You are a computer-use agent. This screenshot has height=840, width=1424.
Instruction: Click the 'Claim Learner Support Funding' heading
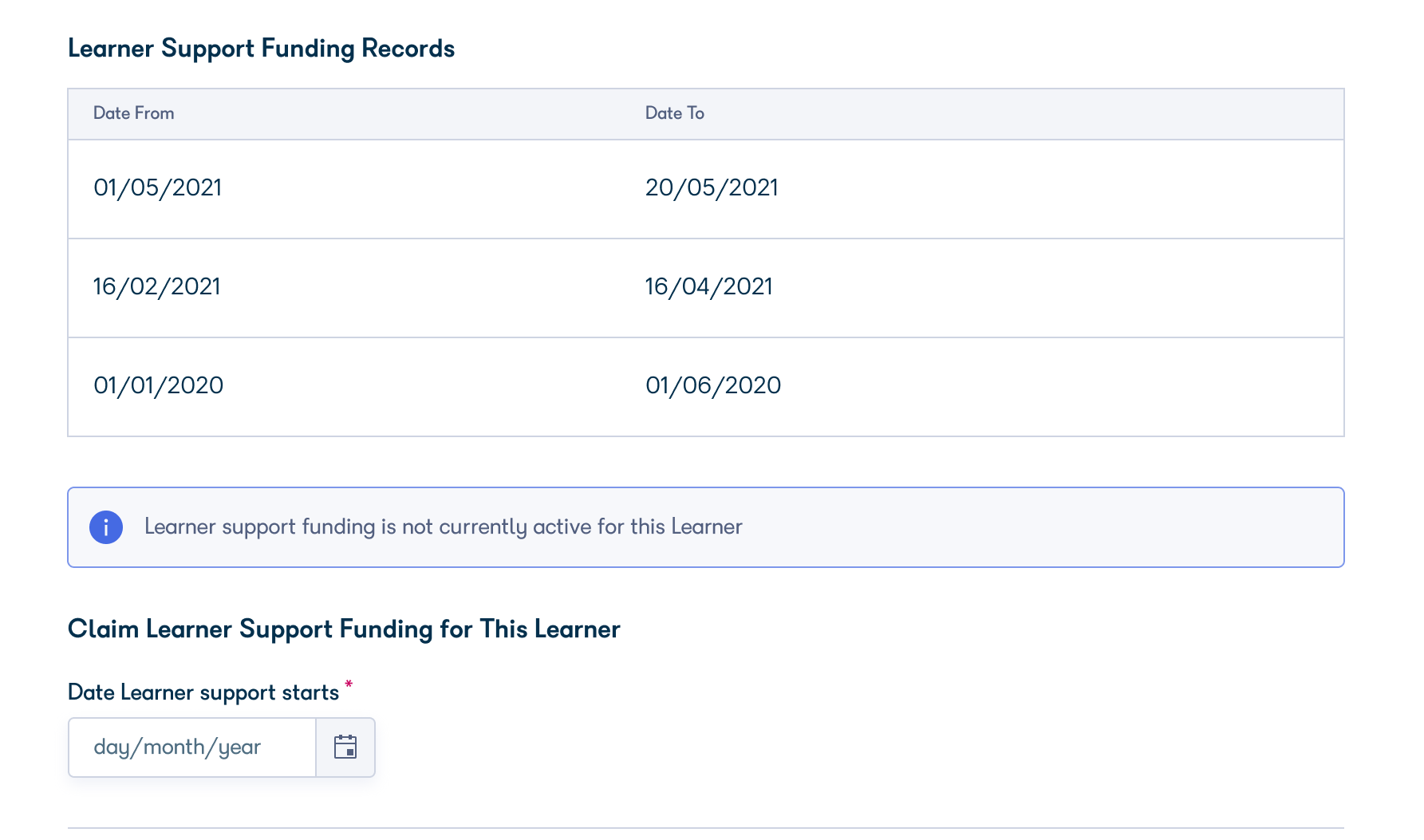344,629
